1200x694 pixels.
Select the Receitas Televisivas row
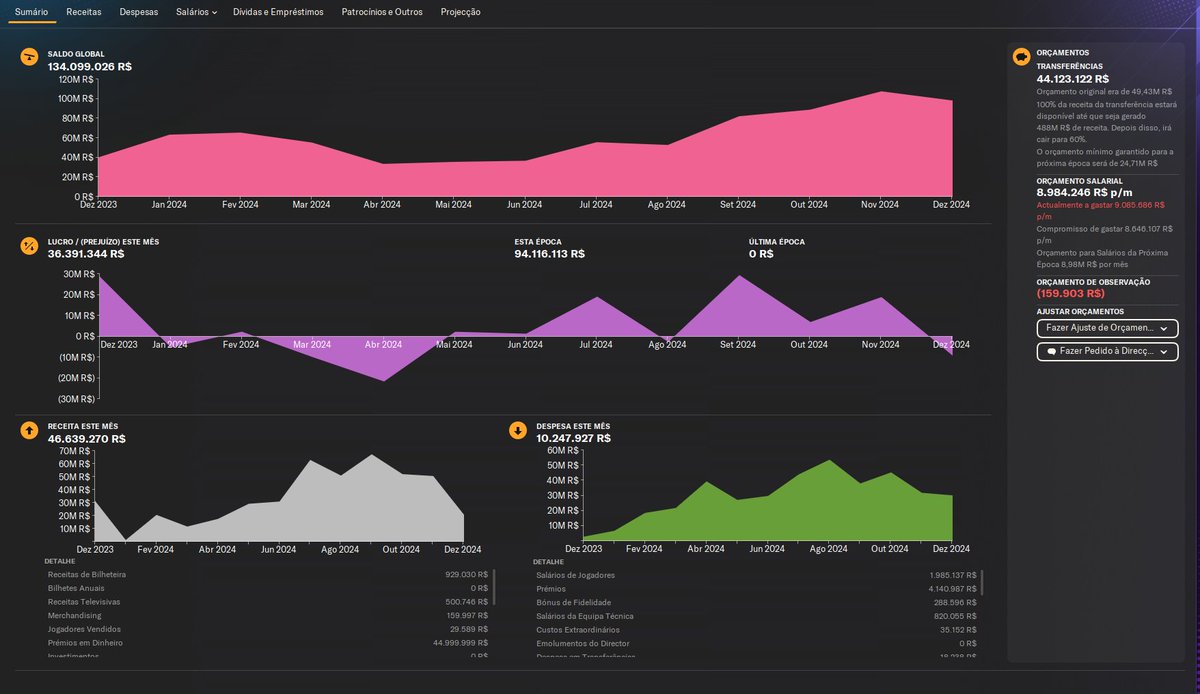(268, 602)
